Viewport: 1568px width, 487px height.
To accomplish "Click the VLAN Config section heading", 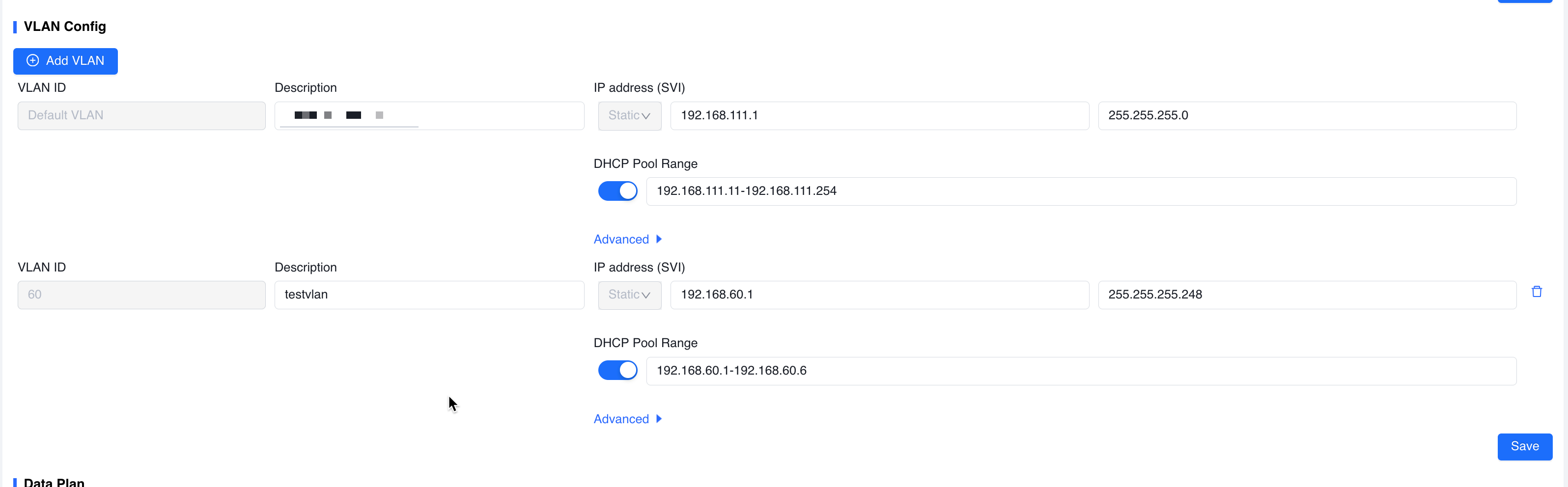I will coord(64,27).
